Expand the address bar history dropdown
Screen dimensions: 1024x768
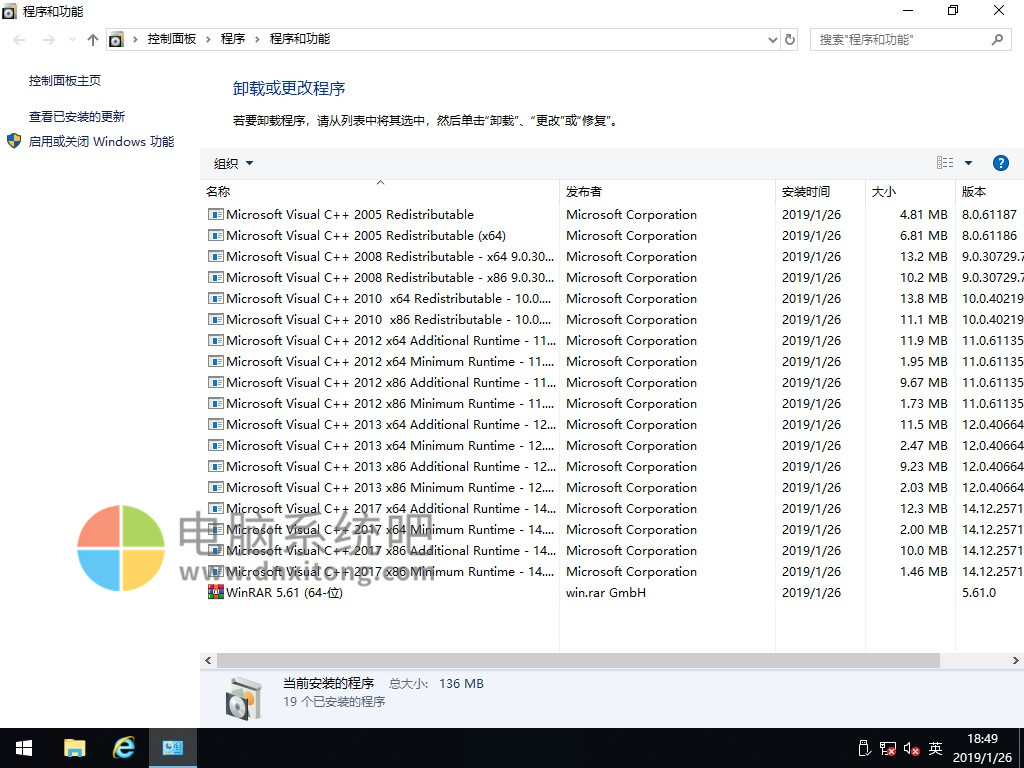pyautogui.click(x=773, y=39)
